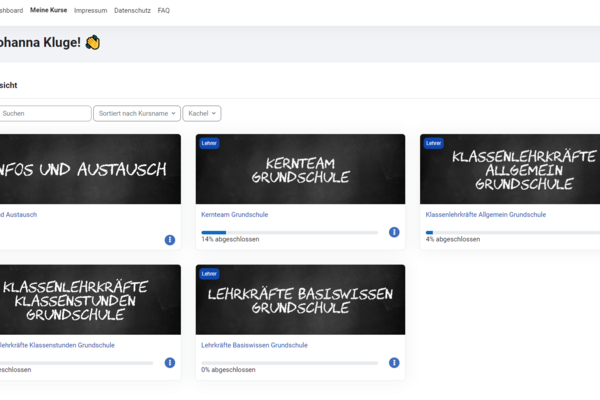Click into the course search field
Screen dimensions: 600x400
coord(45,114)
